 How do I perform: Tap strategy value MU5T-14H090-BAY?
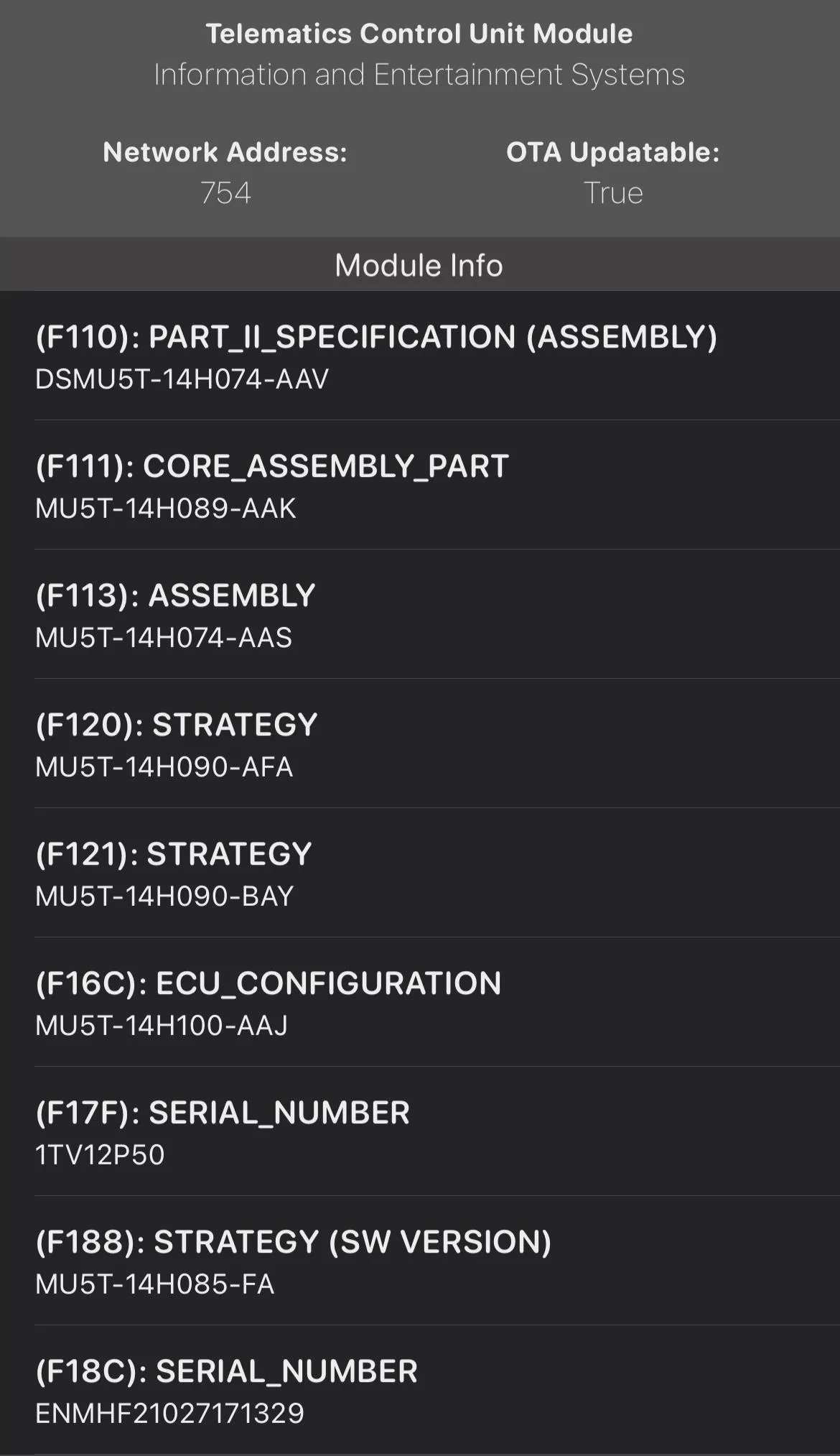coord(164,896)
